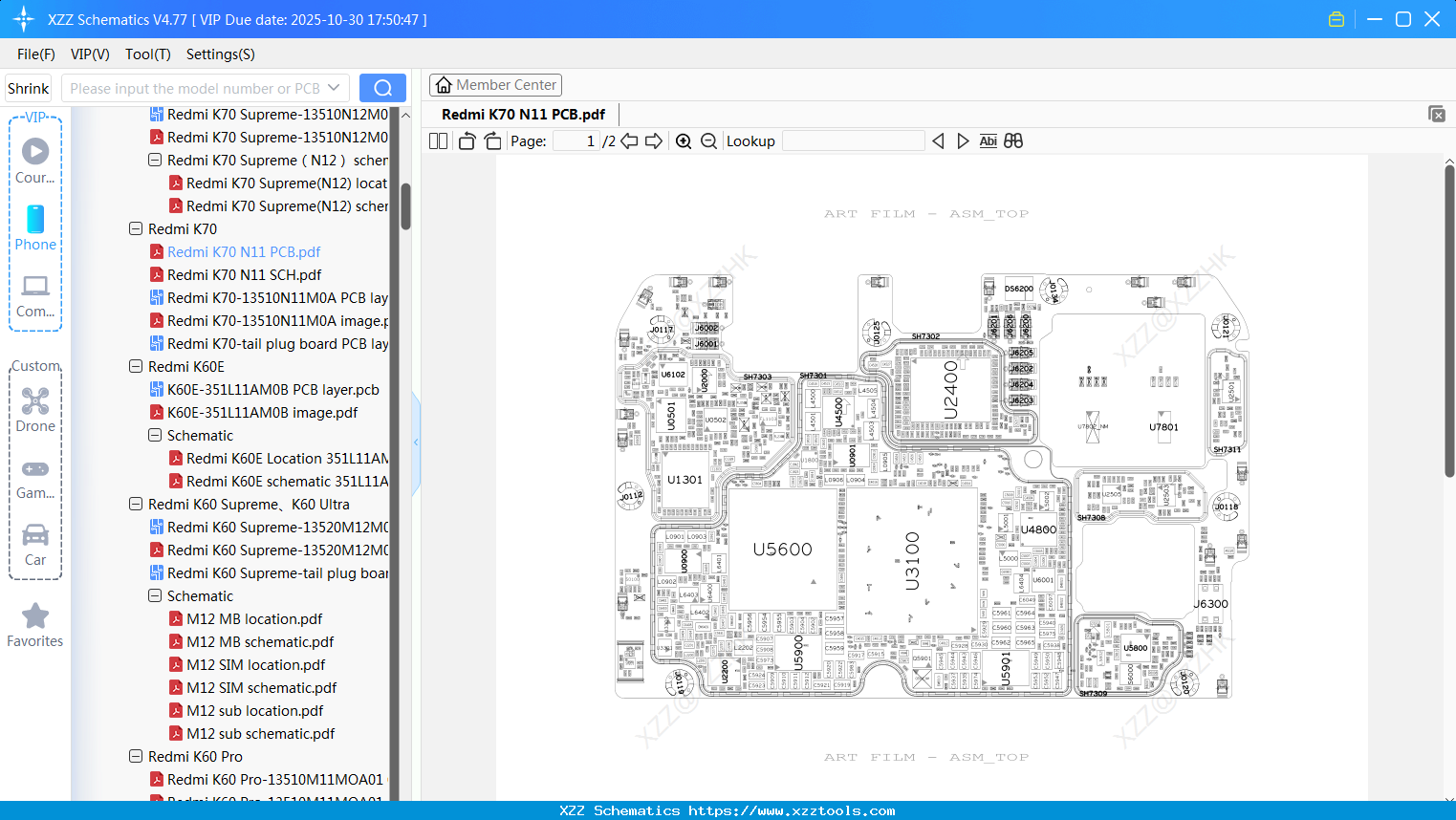Image resolution: width=1456 pixels, height=820 pixels.
Task: Click the XZZ Schematics app logo
Action: coord(24,19)
